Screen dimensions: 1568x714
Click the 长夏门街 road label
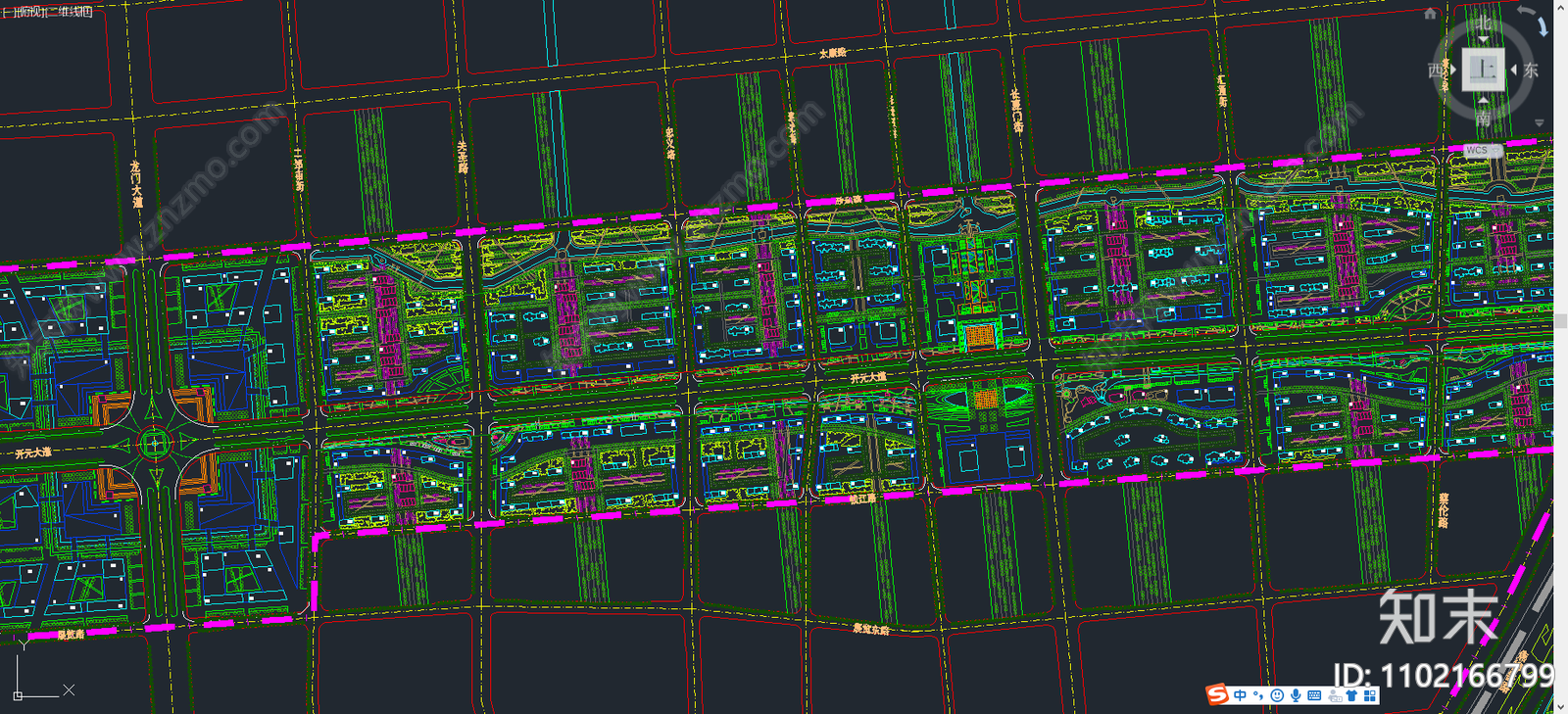(1017, 112)
